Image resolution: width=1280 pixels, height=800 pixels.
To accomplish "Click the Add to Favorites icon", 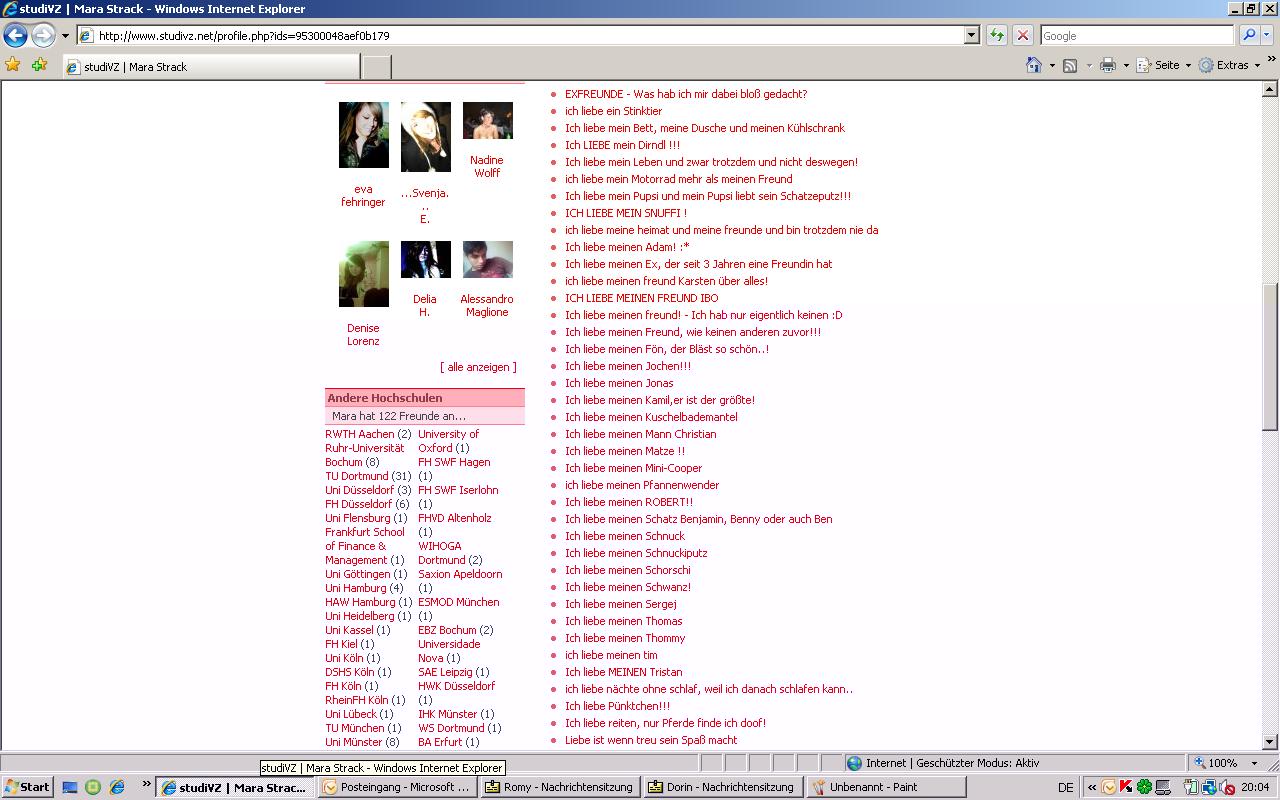I will (39, 65).
